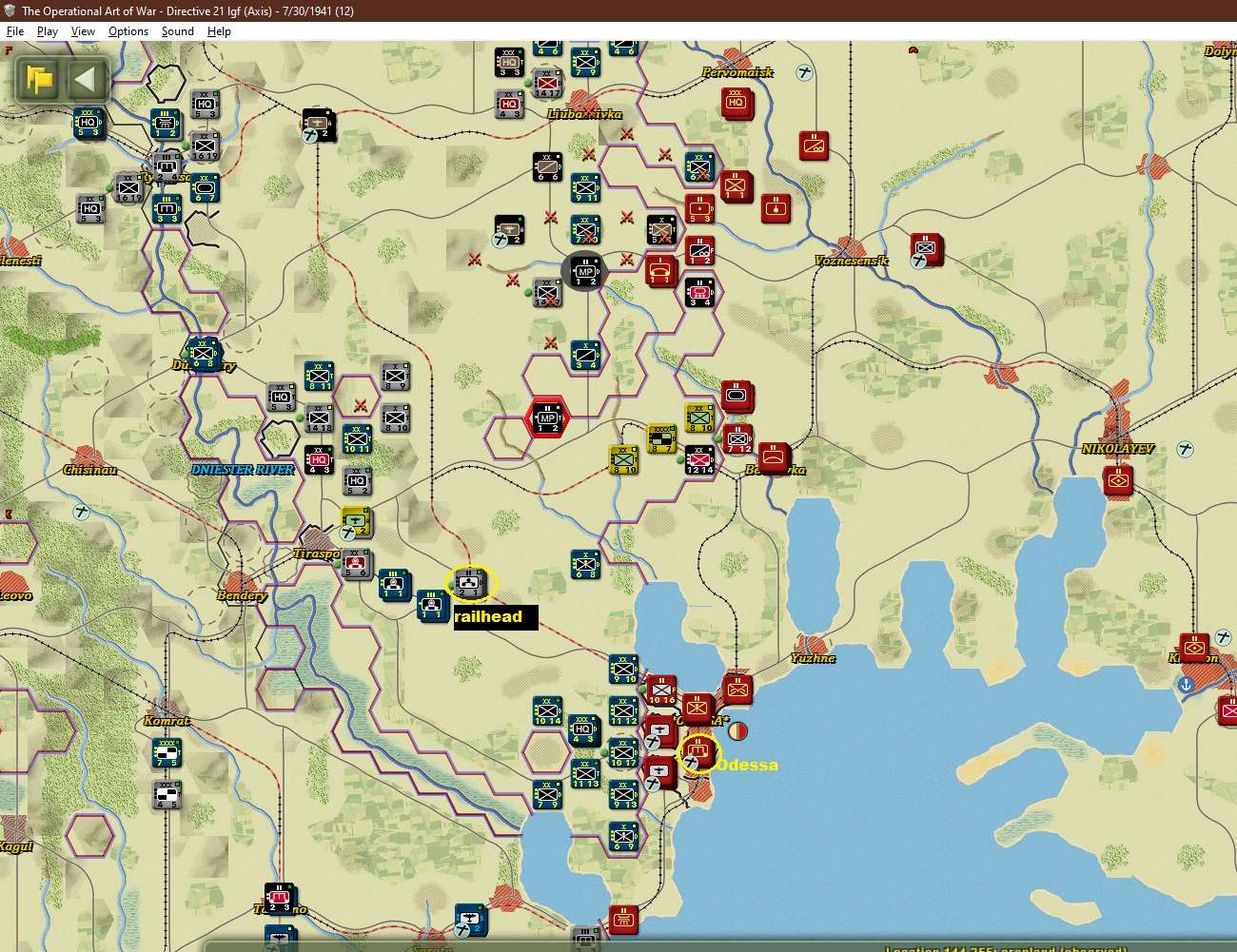
Task: Select the red unit rated 7-12
Action: tap(738, 438)
